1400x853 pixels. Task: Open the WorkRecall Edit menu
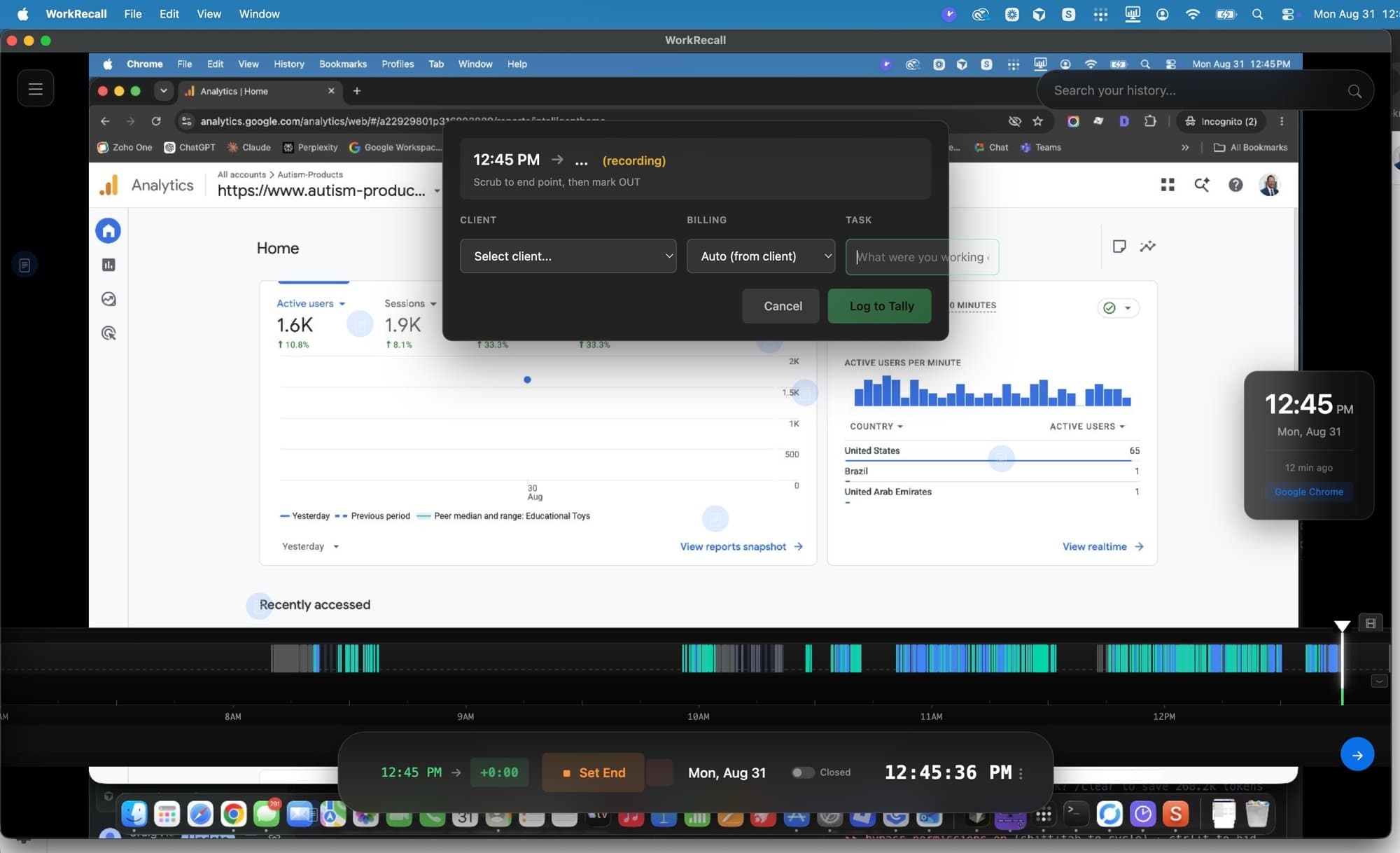pos(169,14)
